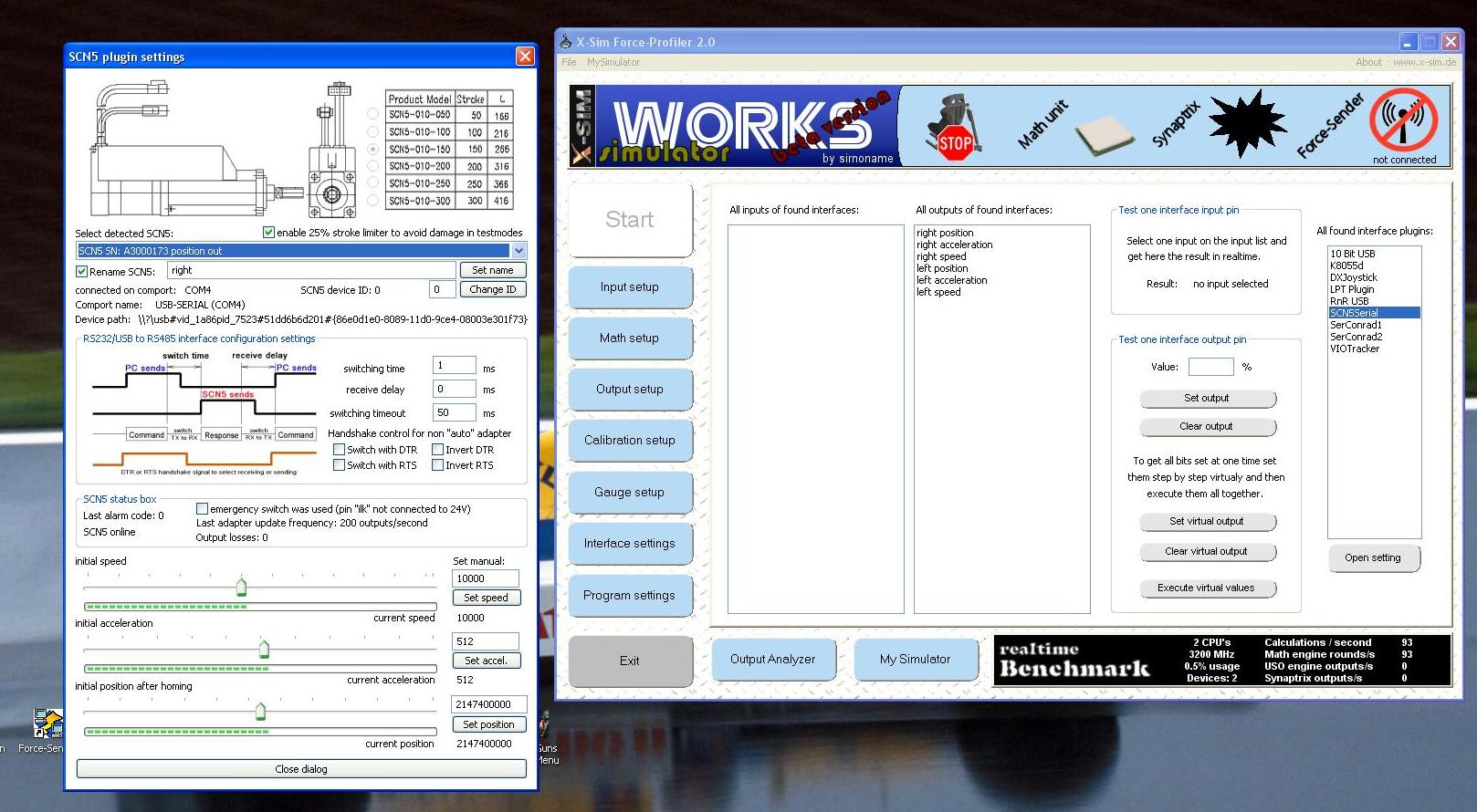
Task: Open Program settings
Action: (630, 596)
